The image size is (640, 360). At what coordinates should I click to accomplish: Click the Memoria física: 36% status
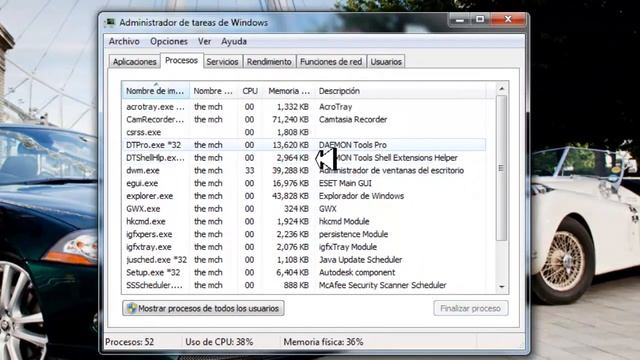pyautogui.click(x=323, y=342)
